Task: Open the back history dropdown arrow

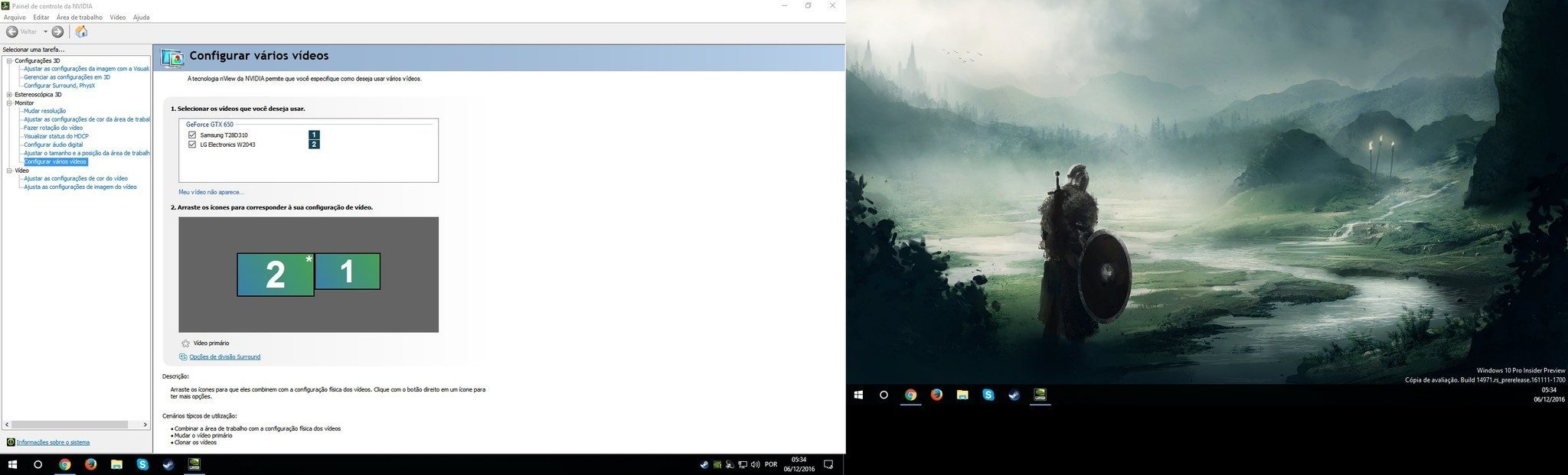Action: pos(45,31)
